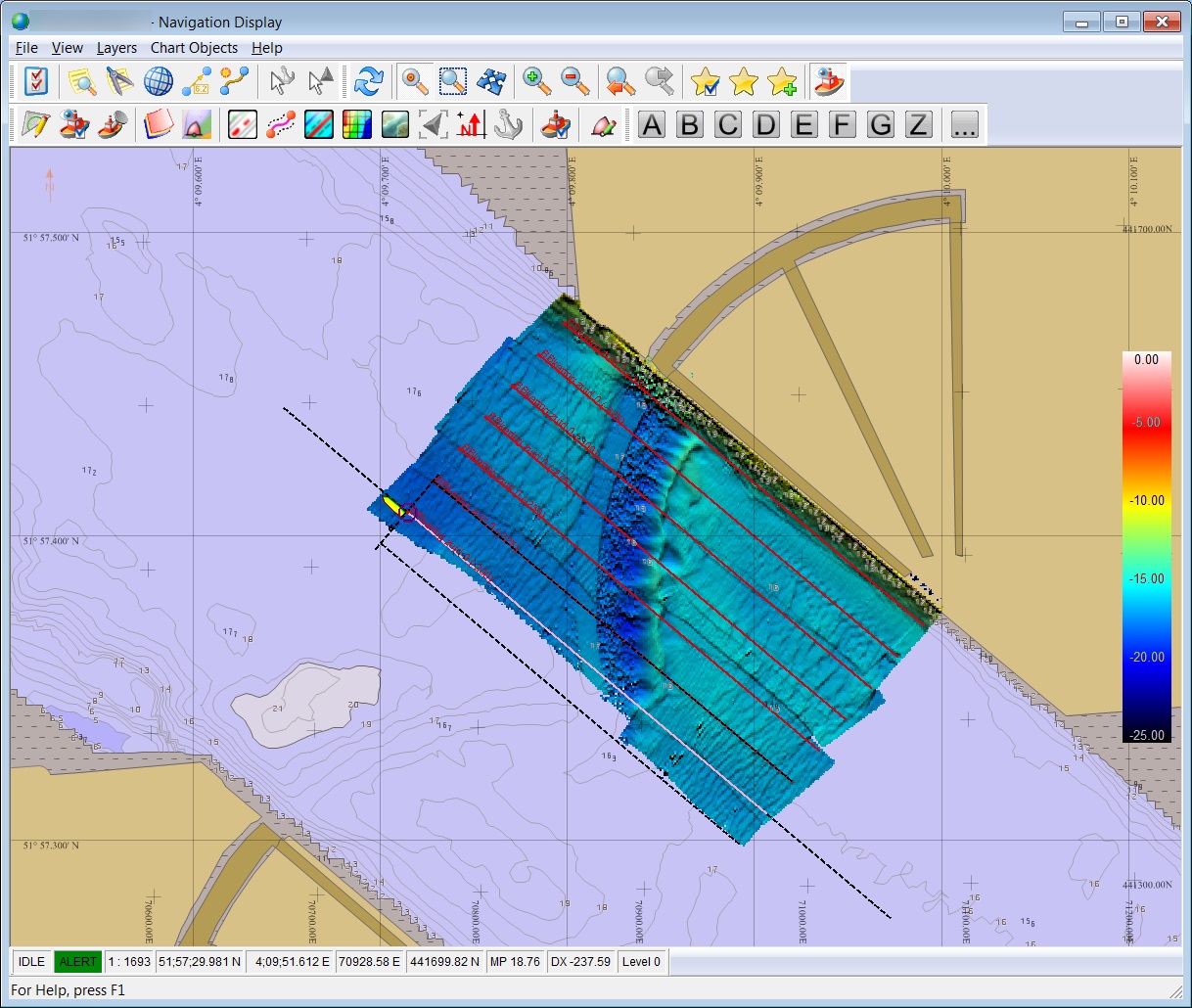Select the zoom in magnifier
Viewport: 1192px width, 1008px height.
point(537,82)
